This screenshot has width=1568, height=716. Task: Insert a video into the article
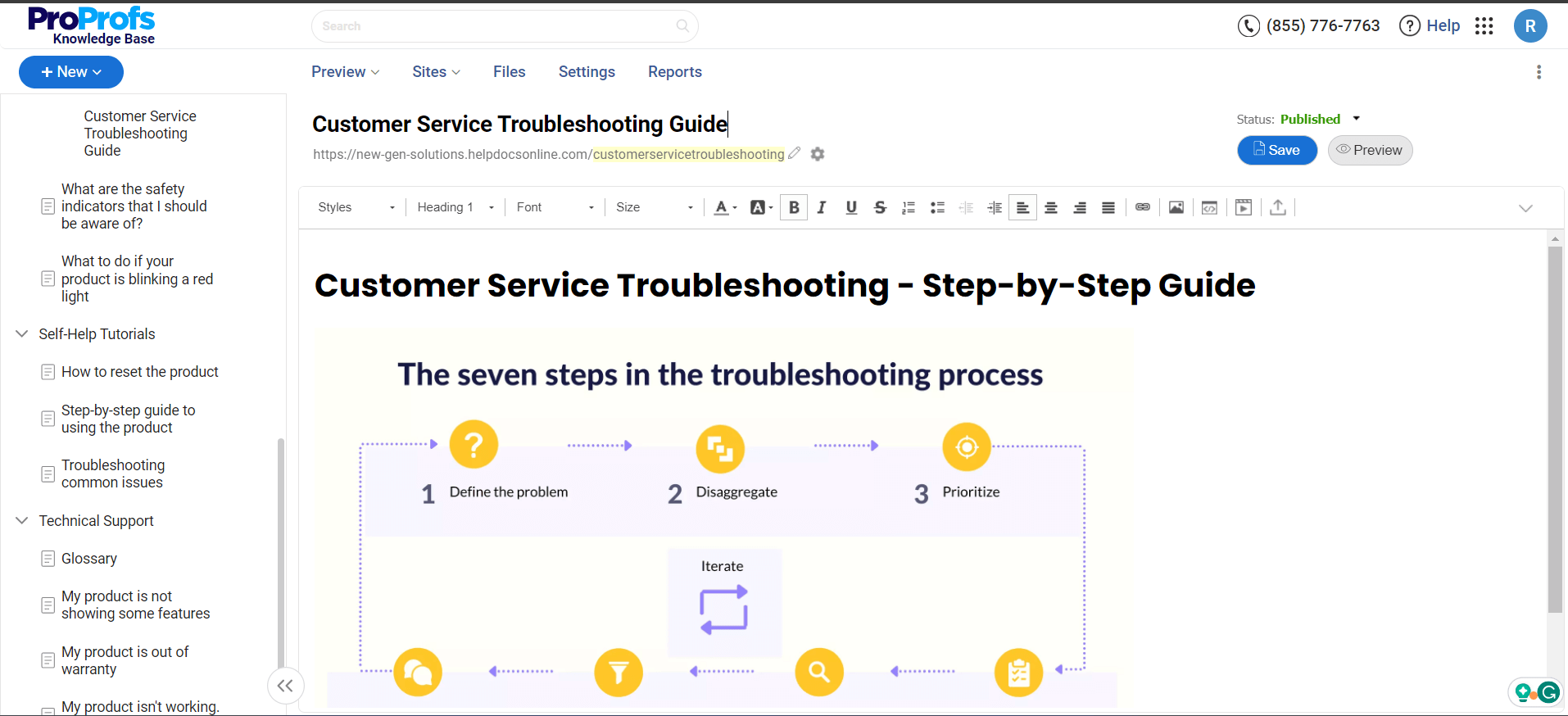point(1244,207)
